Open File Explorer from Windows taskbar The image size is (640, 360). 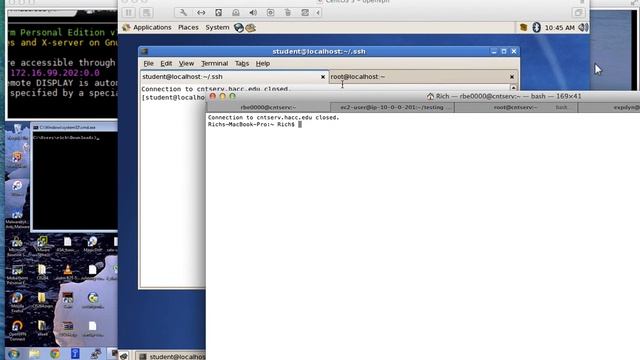(34, 354)
